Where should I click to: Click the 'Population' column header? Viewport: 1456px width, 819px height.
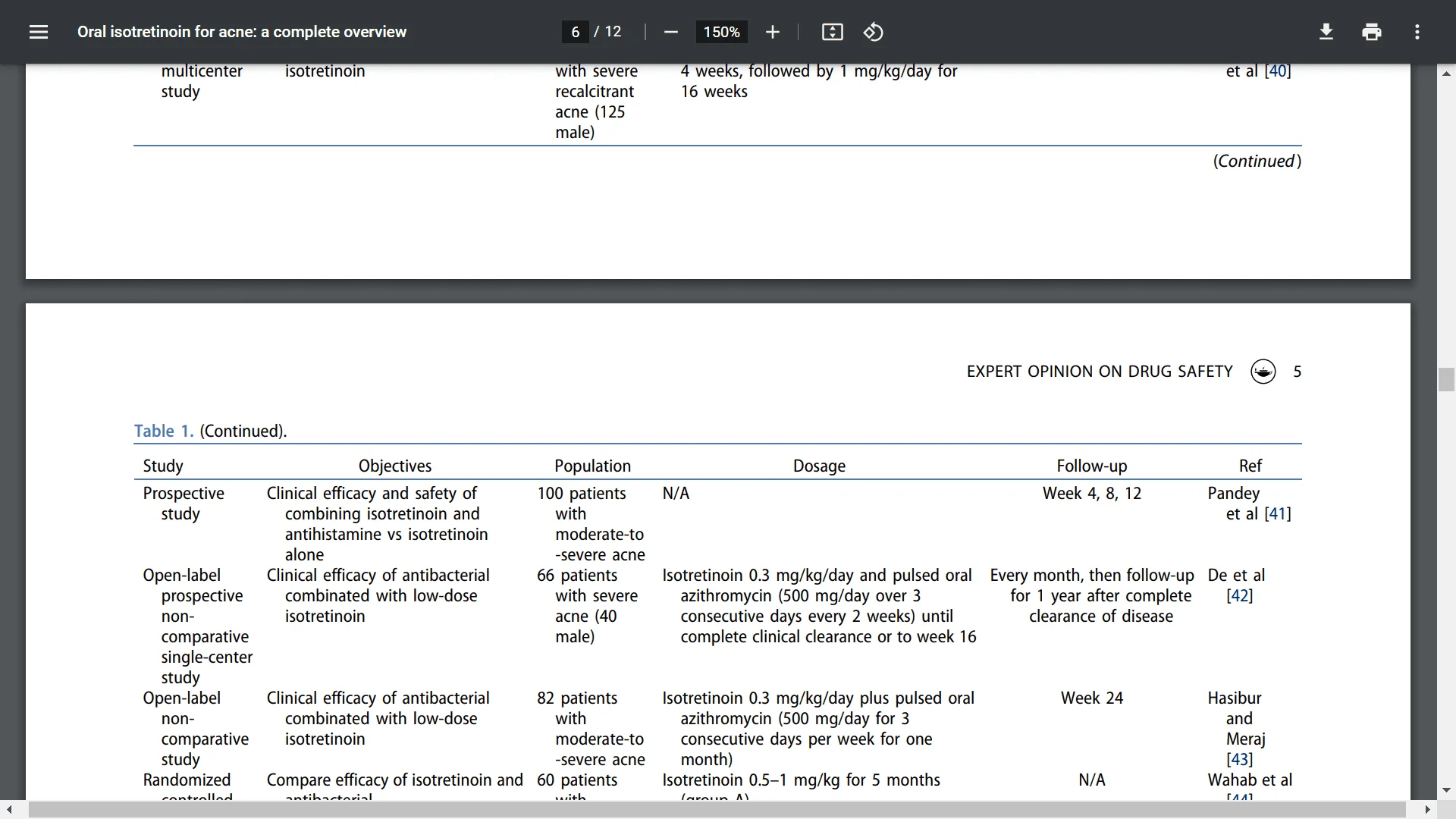pos(592,466)
